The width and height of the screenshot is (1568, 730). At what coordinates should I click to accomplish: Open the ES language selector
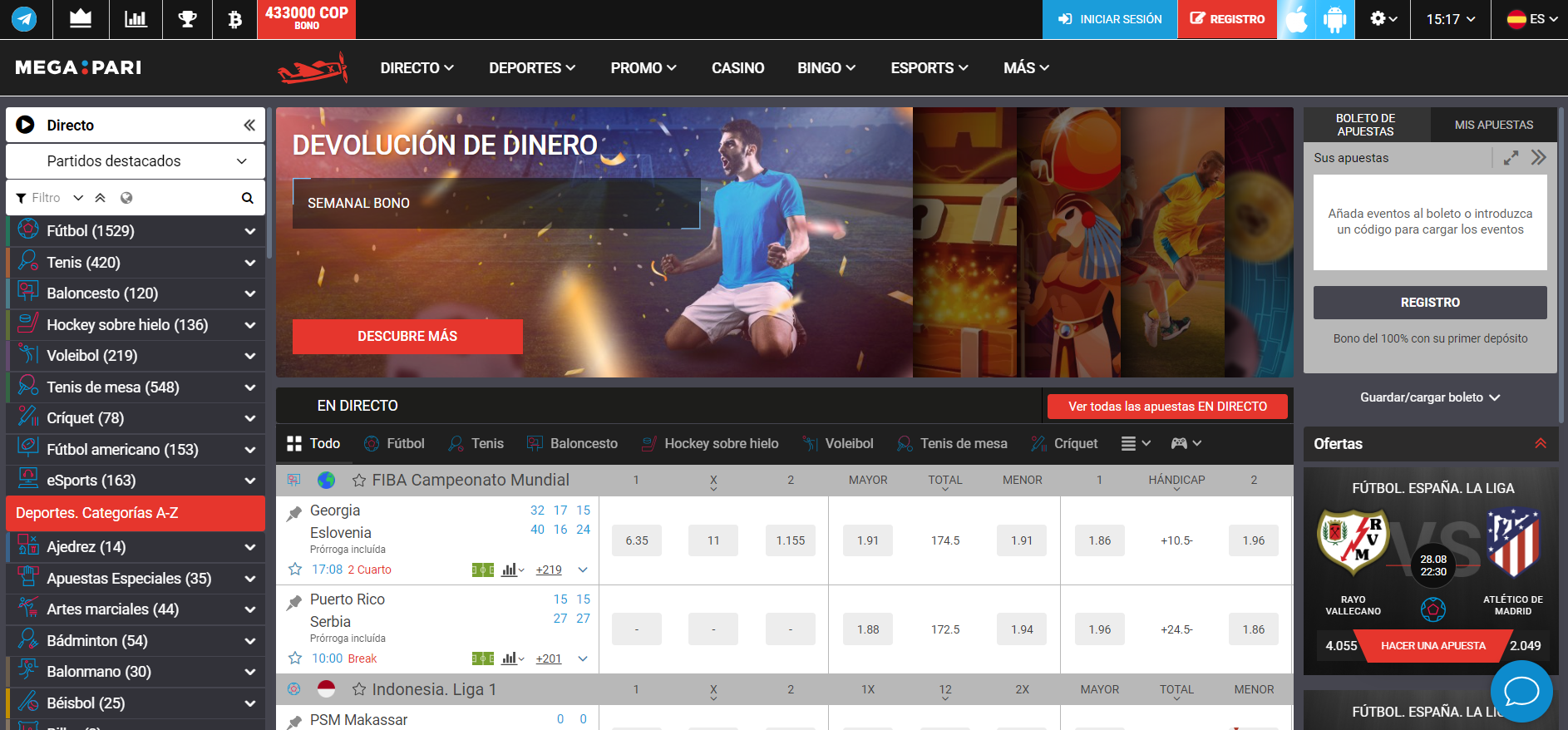click(x=1531, y=19)
